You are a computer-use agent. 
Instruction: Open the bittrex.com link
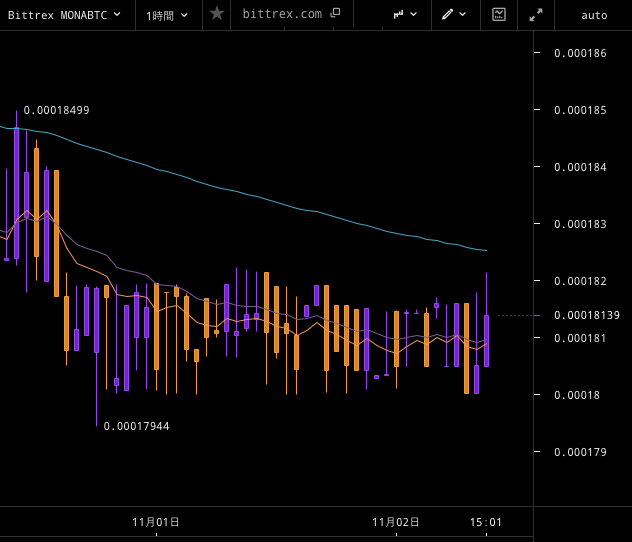point(282,14)
